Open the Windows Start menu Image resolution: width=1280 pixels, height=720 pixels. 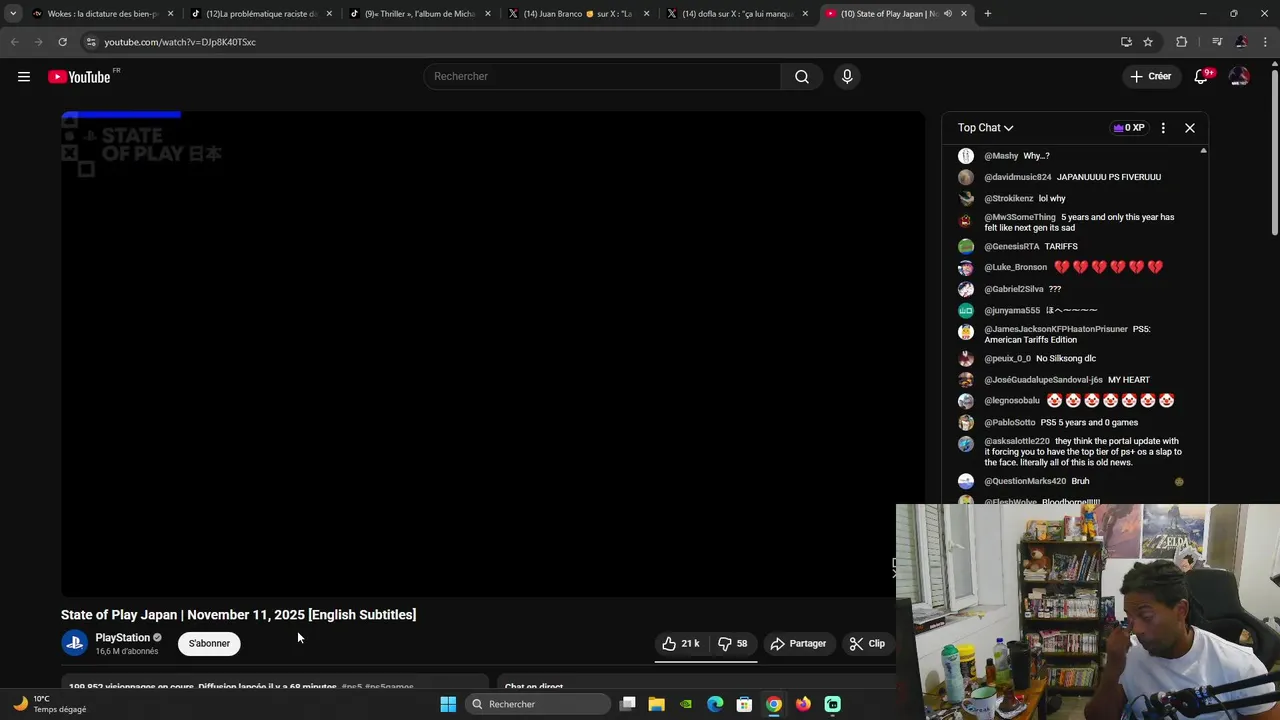click(448, 704)
